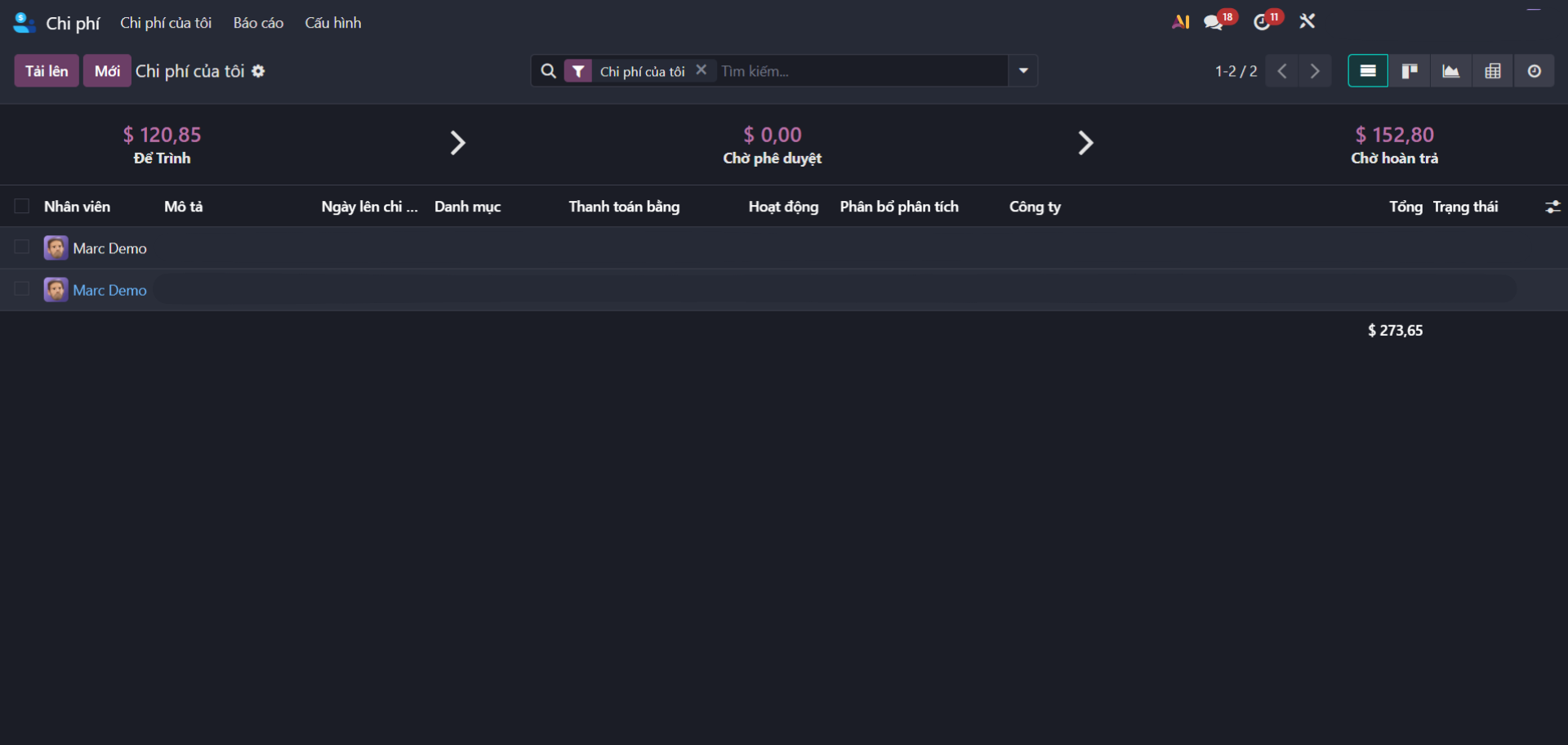Switch to the Kanban view icon
1568x745 pixels.
(x=1410, y=71)
